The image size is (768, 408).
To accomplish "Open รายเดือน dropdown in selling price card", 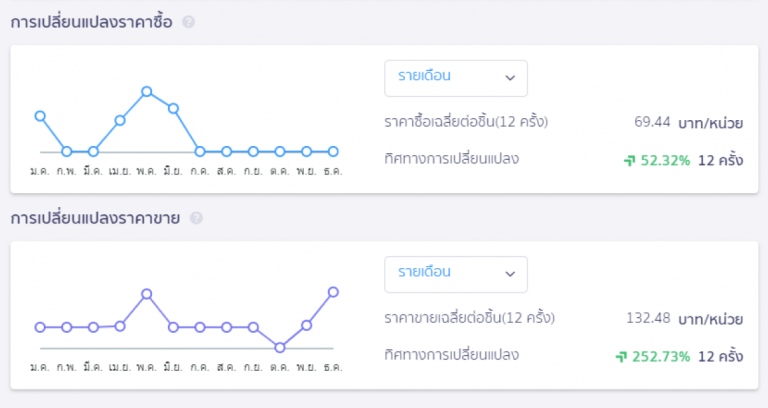I will [x=456, y=274].
